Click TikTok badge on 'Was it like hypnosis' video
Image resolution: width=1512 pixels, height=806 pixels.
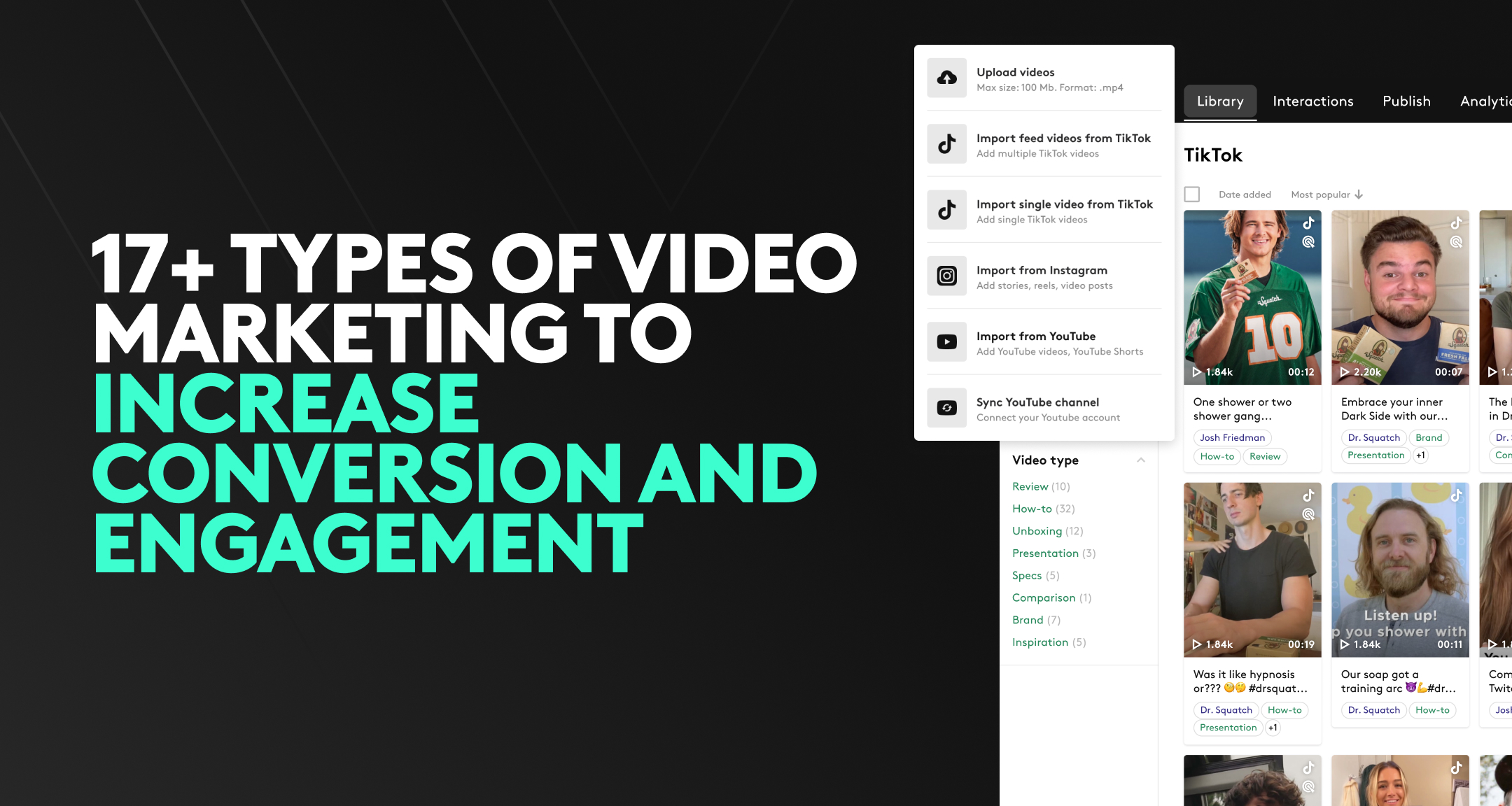coord(1308,495)
